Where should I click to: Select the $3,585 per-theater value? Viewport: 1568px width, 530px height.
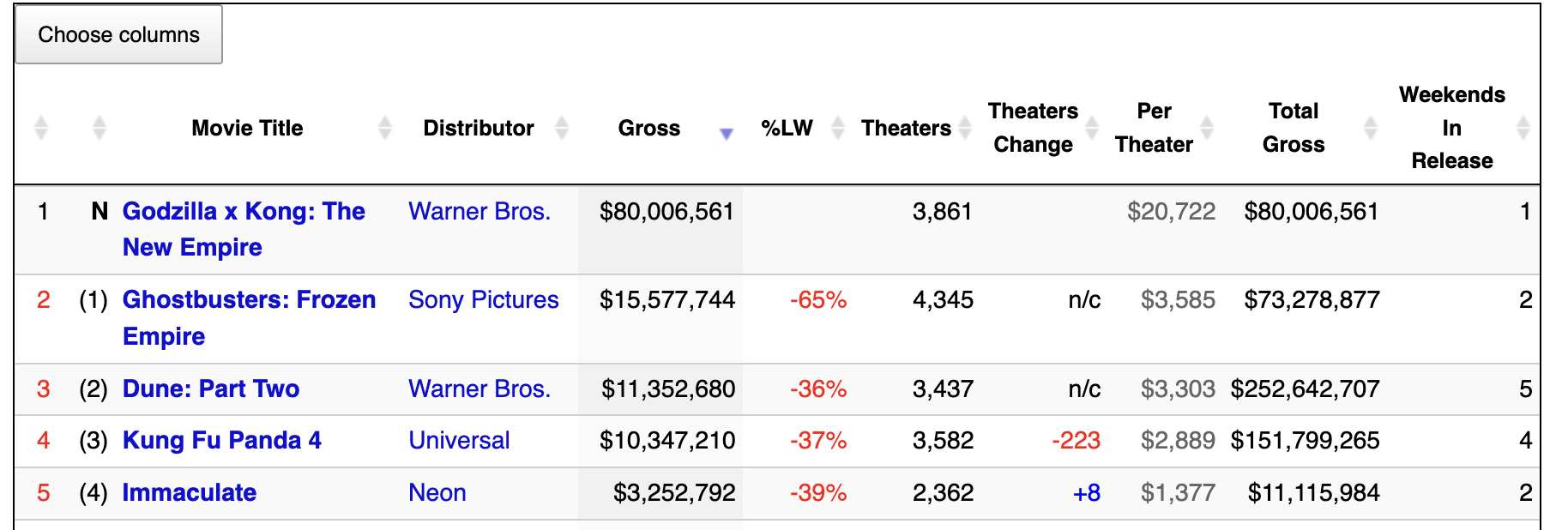tap(1178, 299)
